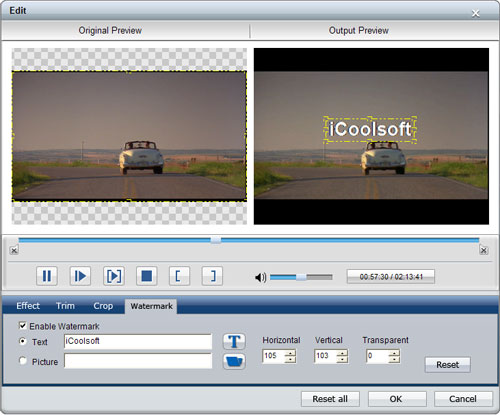Viewport: 500px width, 415px height.
Task: Click the Original Preview header
Action: click(x=110, y=30)
